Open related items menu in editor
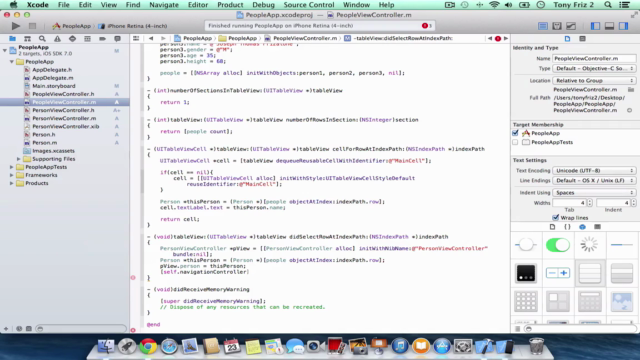This screenshot has width=640, height=360. (136, 38)
